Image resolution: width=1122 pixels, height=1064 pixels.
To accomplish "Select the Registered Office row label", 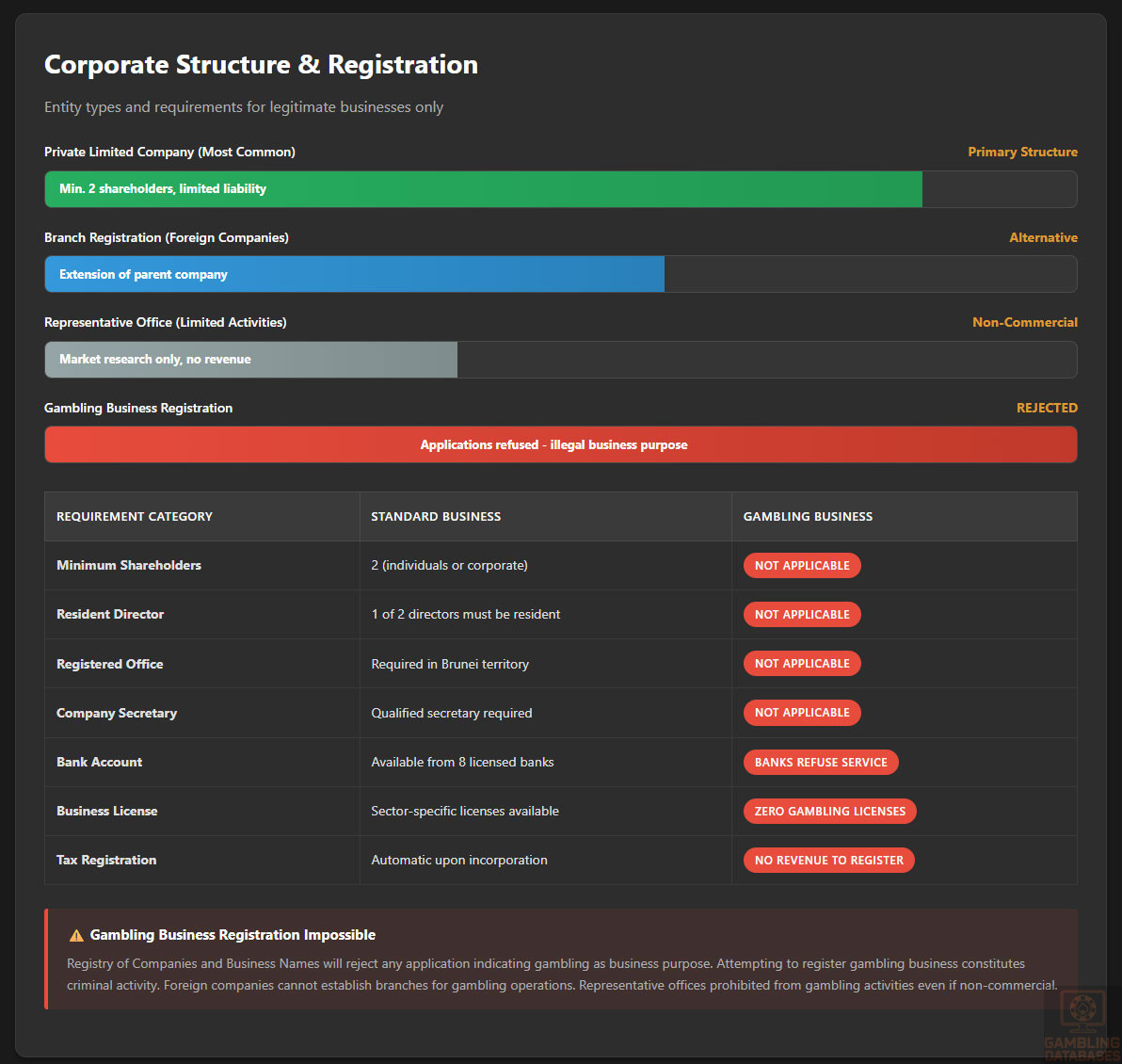I will (109, 664).
